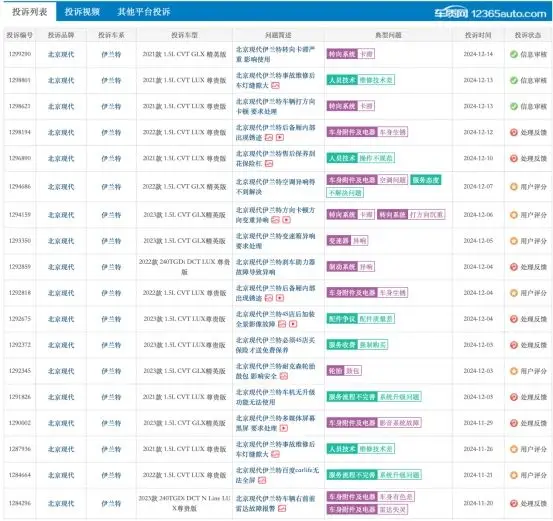Open image icon for 右前雷达故障报警 complaint
This screenshot has width=553, height=521.
282,509
